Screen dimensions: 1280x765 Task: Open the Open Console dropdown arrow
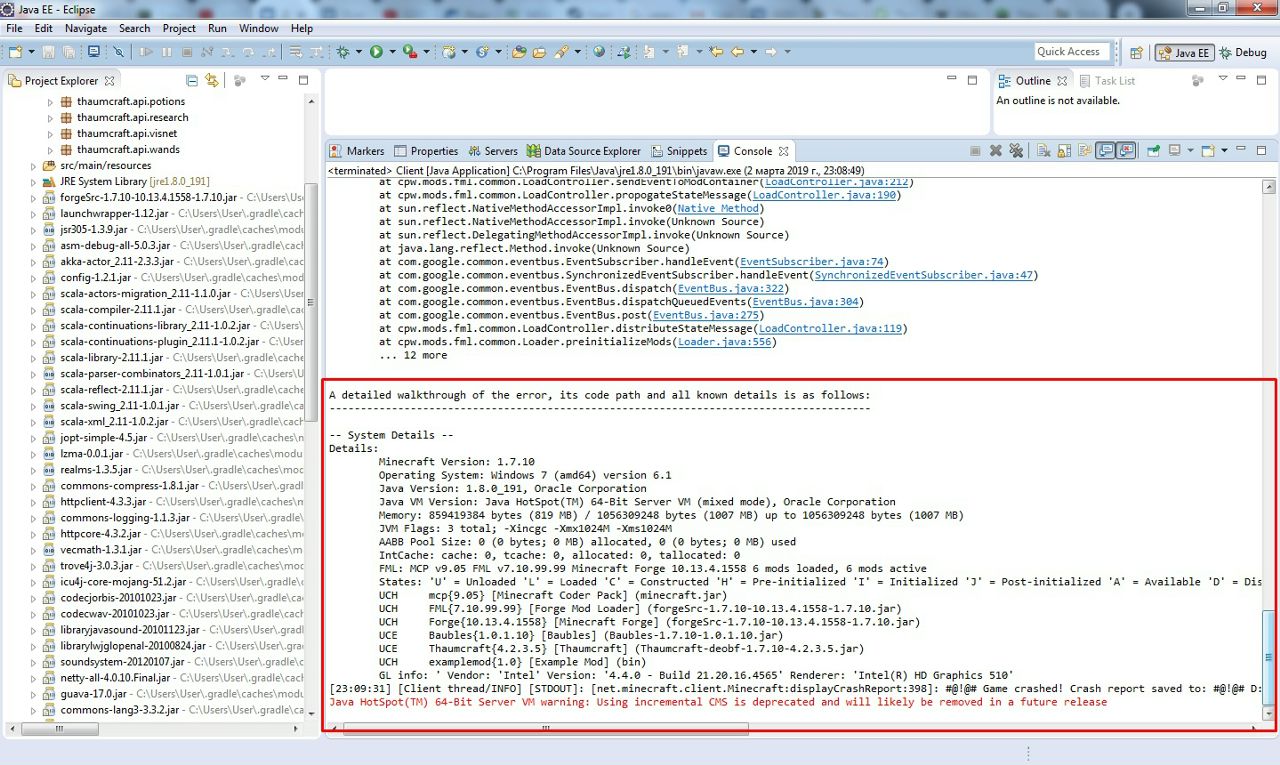click(x=1224, y=151)
